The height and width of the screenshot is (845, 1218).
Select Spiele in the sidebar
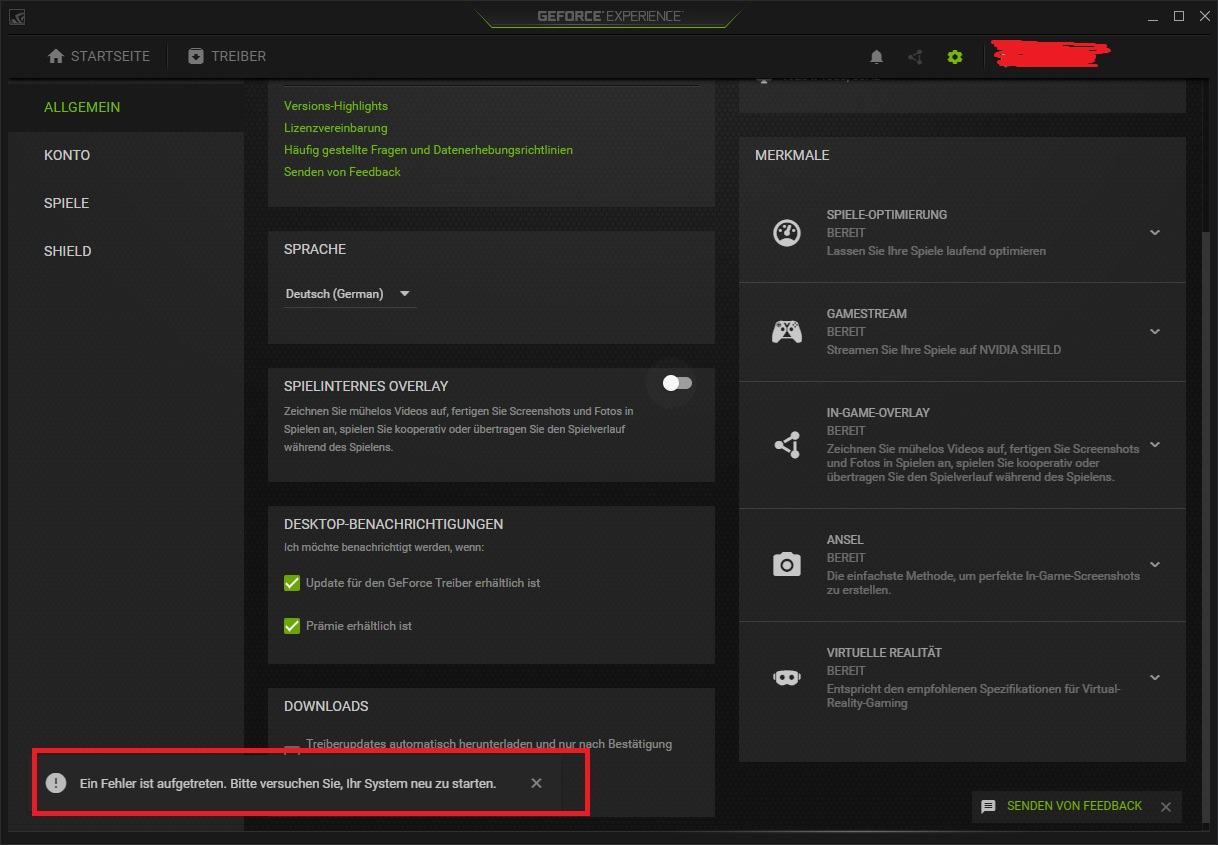[x=66, y=203]
